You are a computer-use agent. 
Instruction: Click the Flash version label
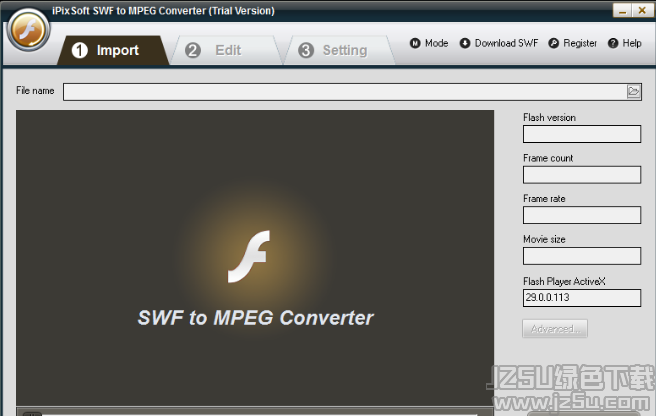549,118
